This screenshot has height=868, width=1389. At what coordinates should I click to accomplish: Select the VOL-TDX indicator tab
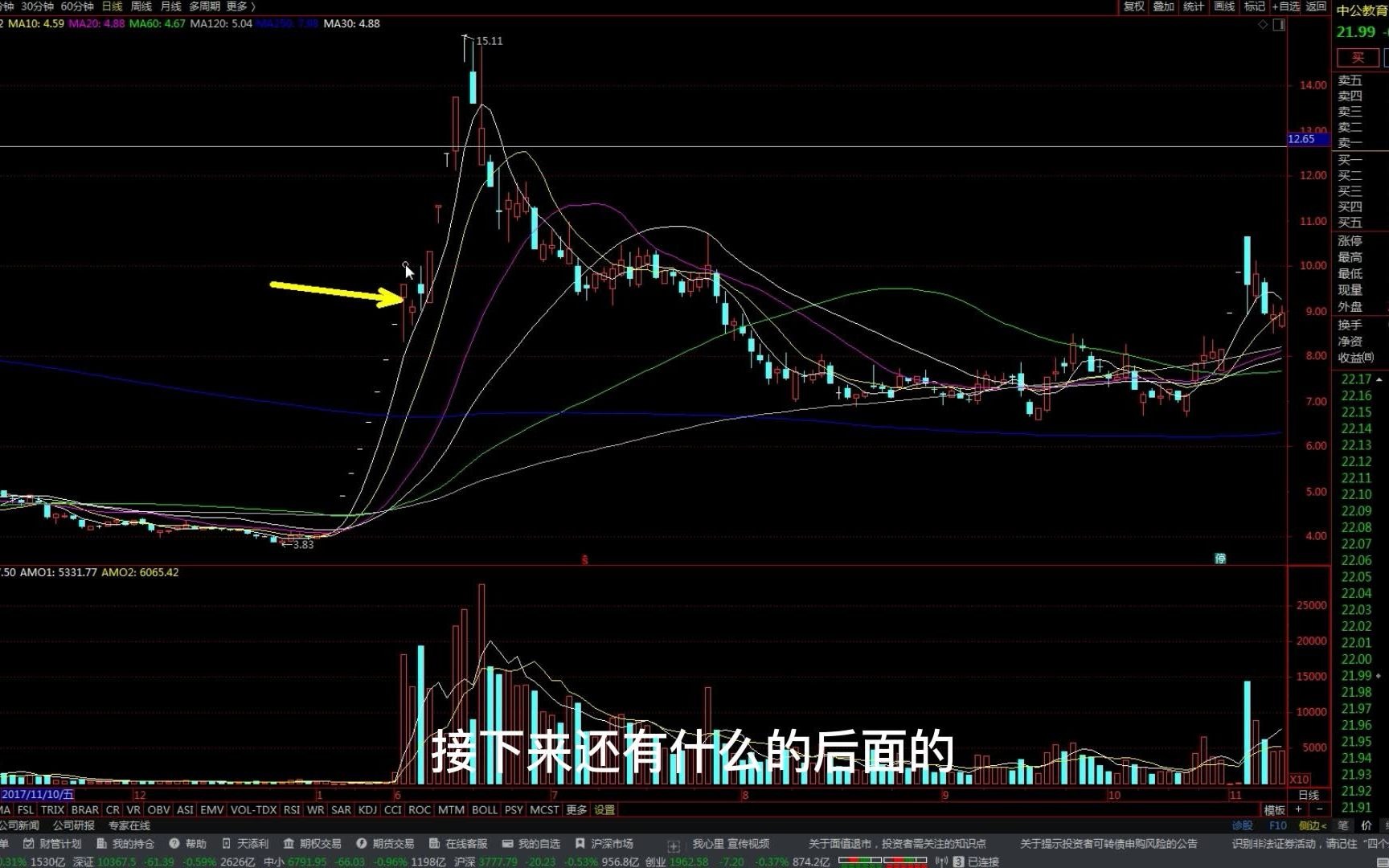point(253,810)
